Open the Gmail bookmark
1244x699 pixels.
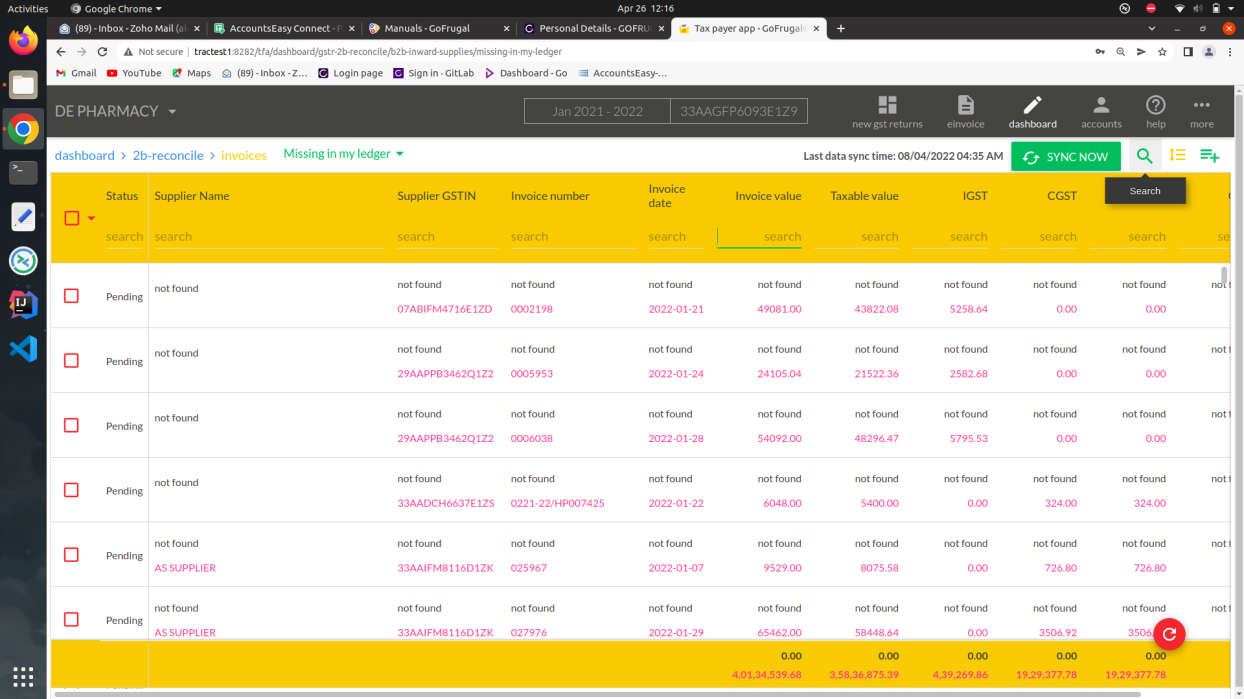point(76,73)
